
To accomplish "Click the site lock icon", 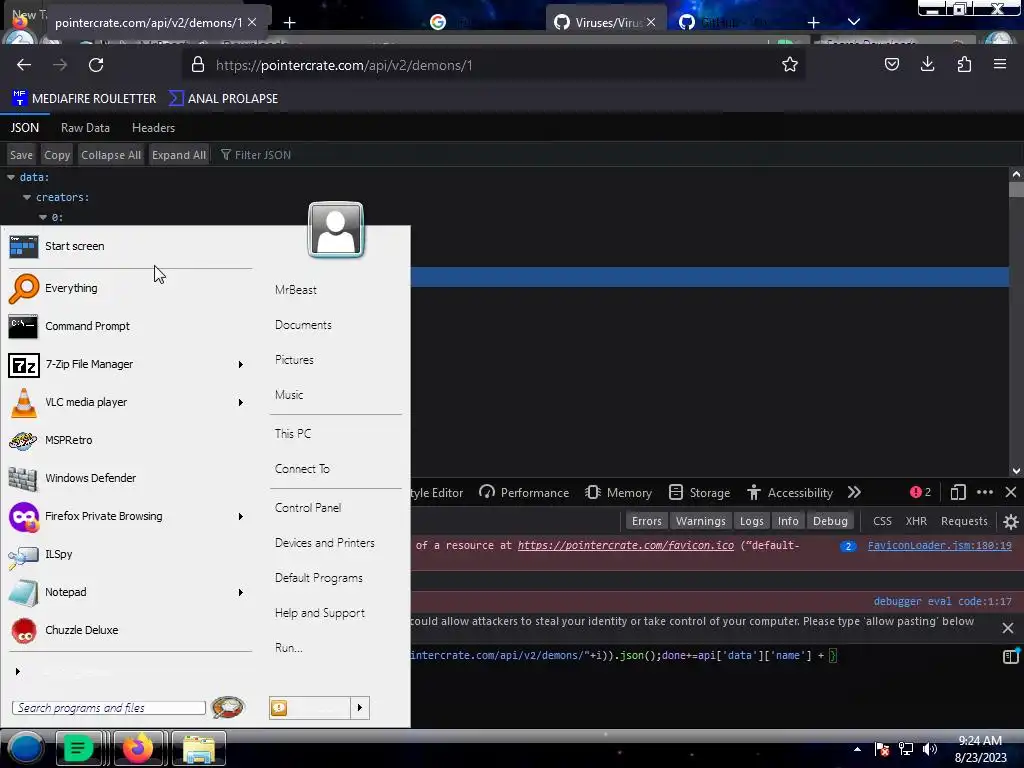I will (198, 65).
